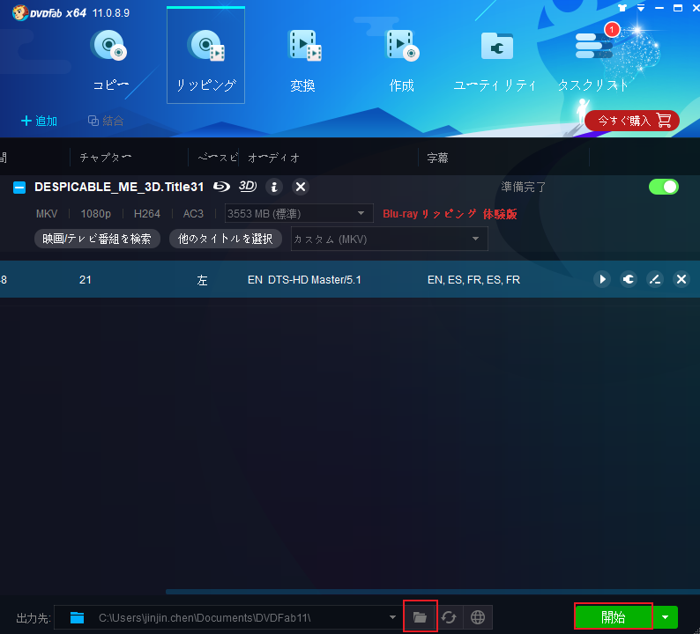
Task: Click the チャプター column header
Action: (x=105, y=157)
